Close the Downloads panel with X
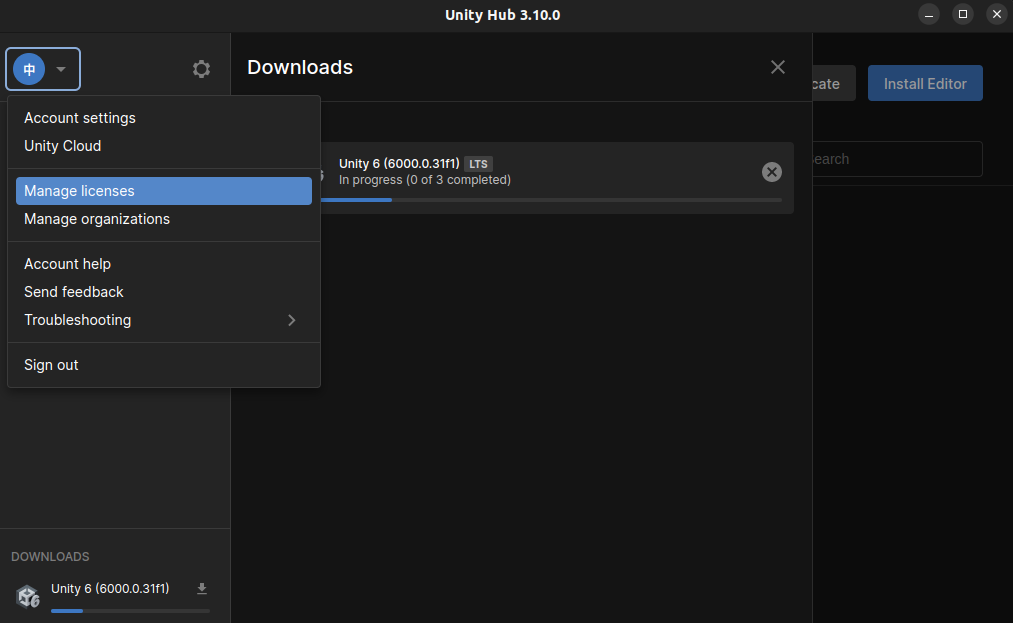The image size is (1013, 623). point(778,67)
